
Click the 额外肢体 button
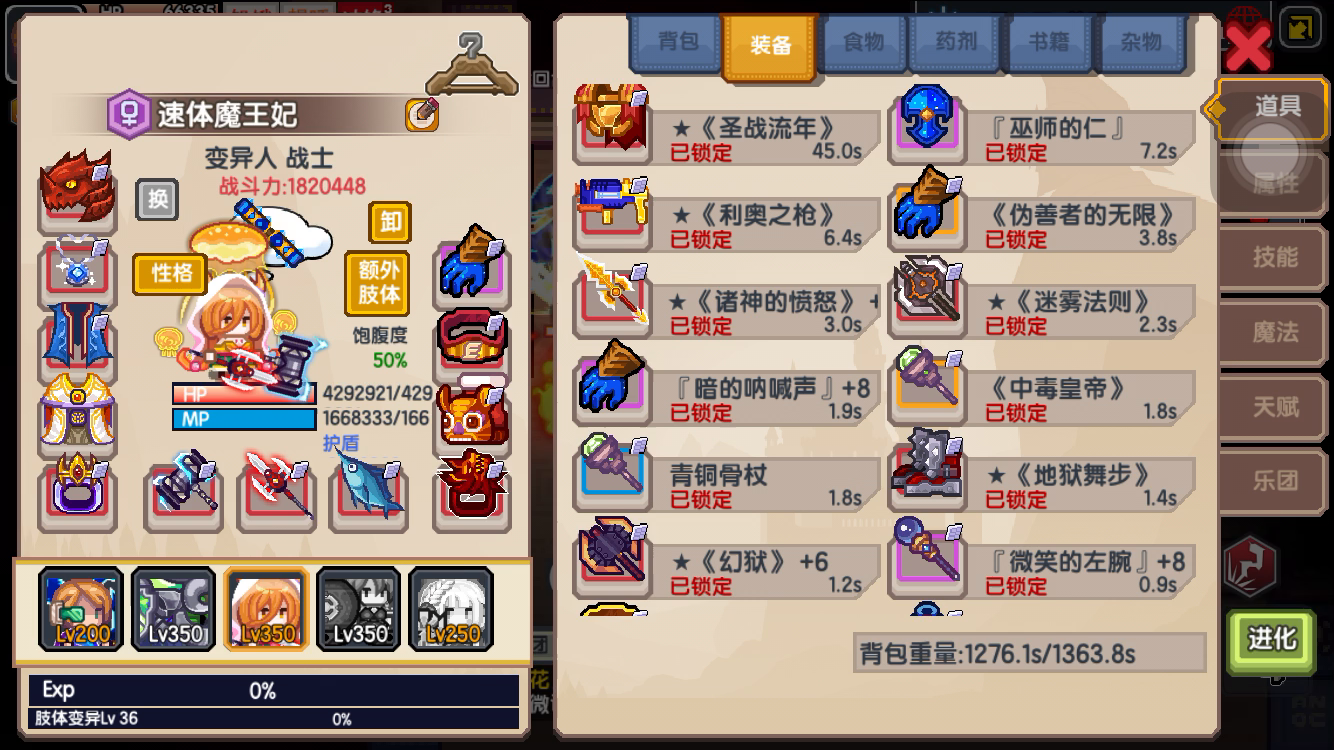coord(377,283)
